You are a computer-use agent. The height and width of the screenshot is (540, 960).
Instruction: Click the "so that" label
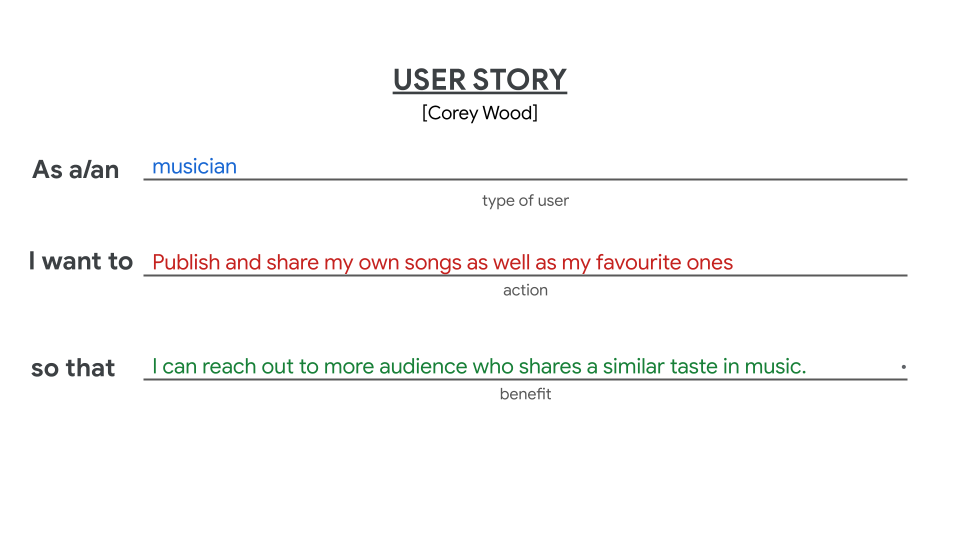pyautogui.click(x=73, y=368)
